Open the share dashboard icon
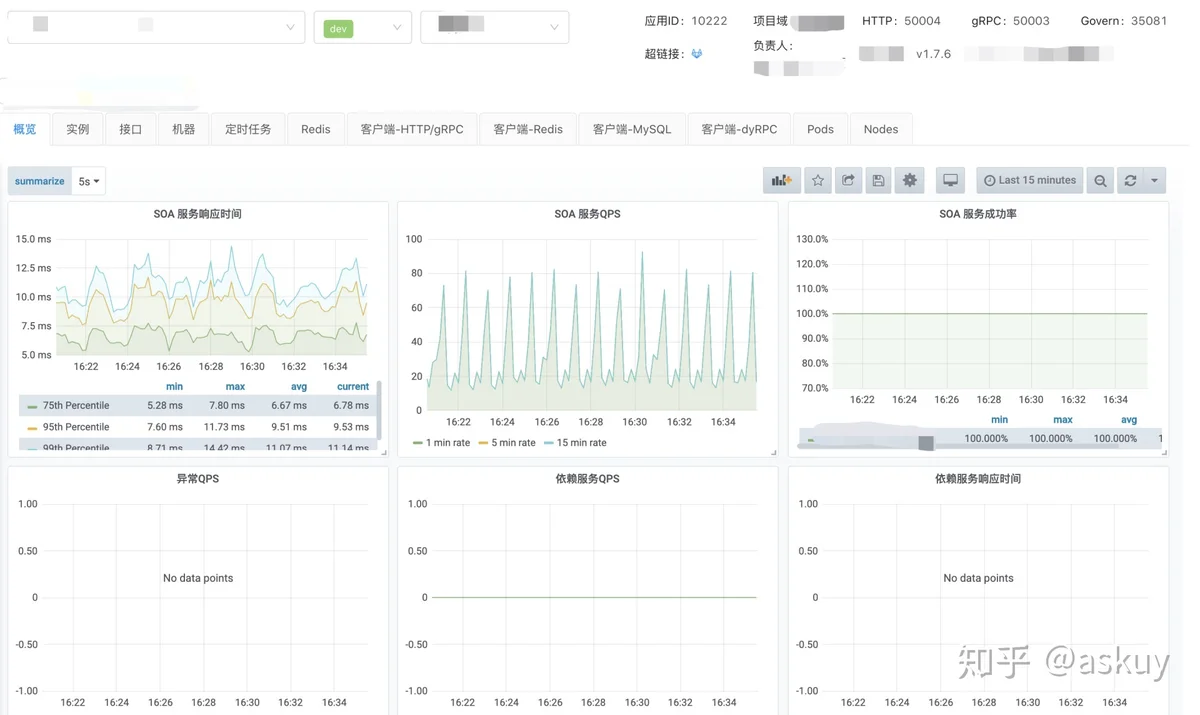This screenshot has width=1200, height=715. click(848, 181)
